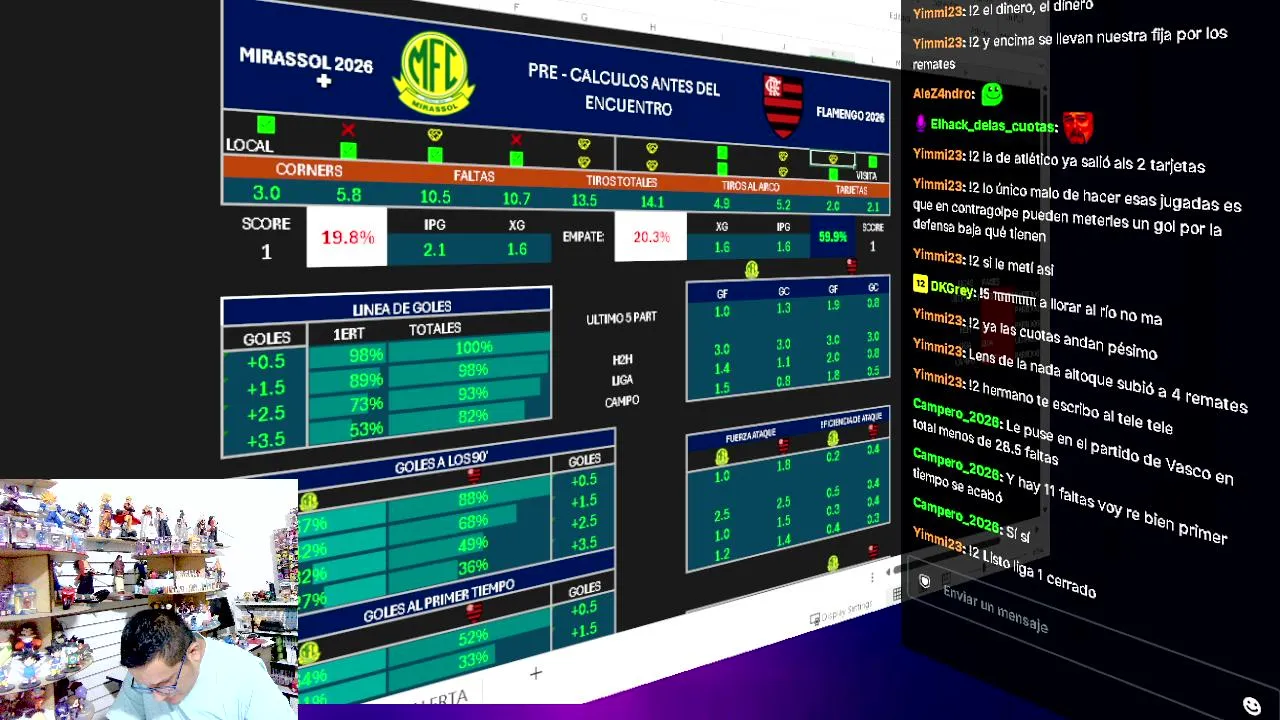Click the webcam thumbnail of the streamer
Image resolution: width=1280 pixels, height=720 pixels.
[149, 599]
